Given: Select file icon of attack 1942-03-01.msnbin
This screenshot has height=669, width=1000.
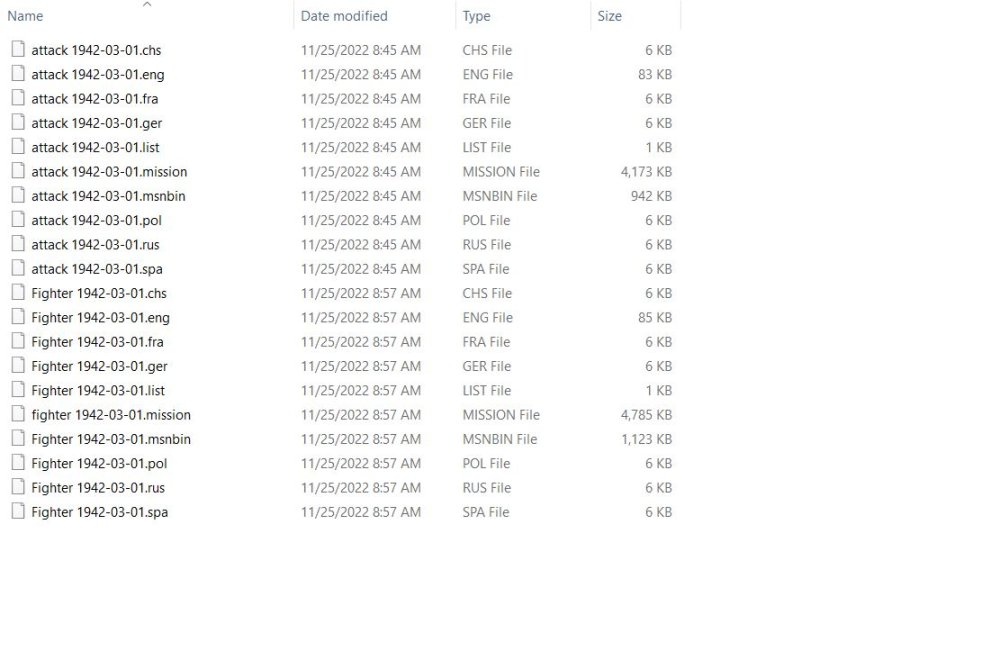Looking at the screenshot, I should pos(18,195).
